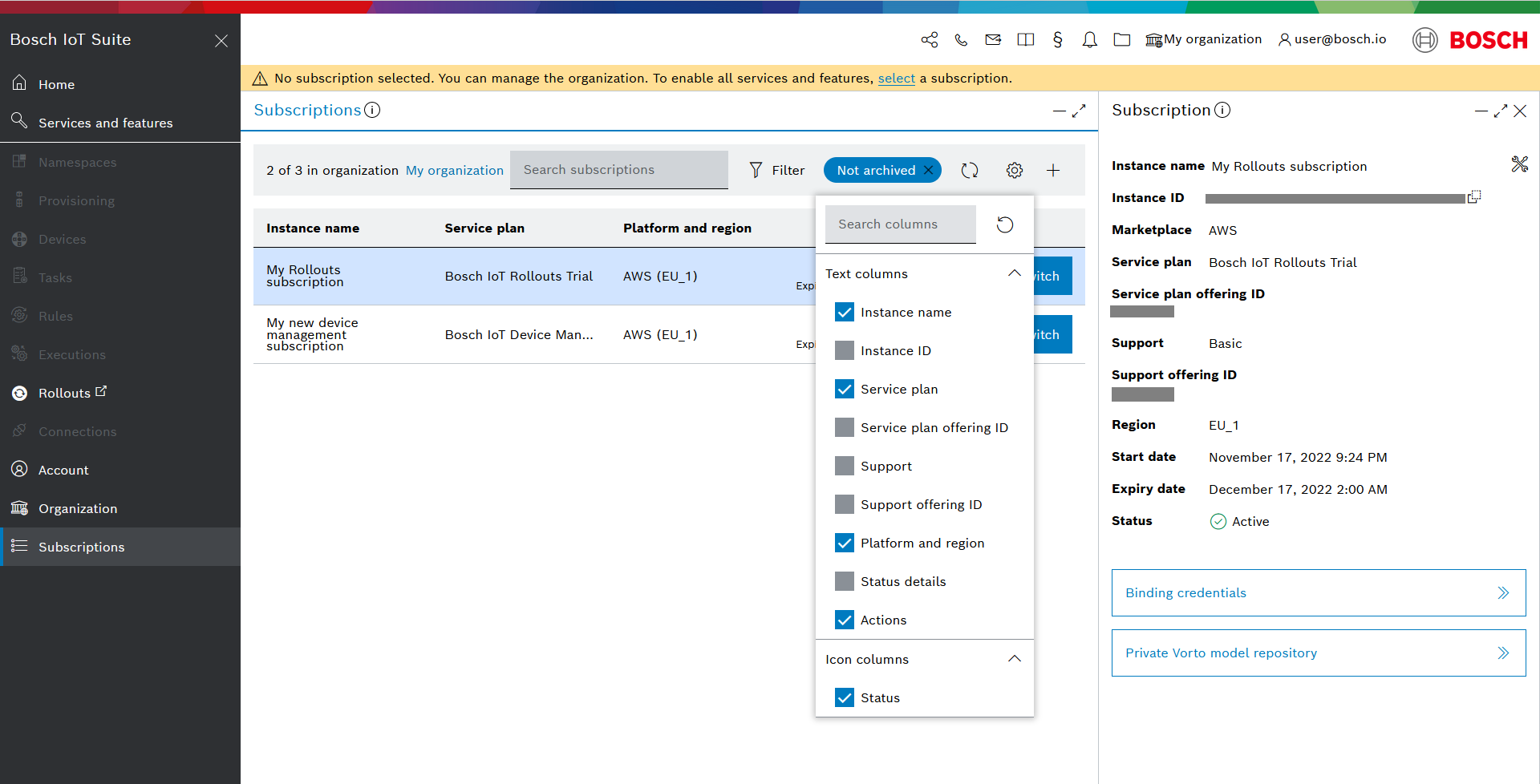
Task: Open the Filter option
Action: tap(776, 170)
